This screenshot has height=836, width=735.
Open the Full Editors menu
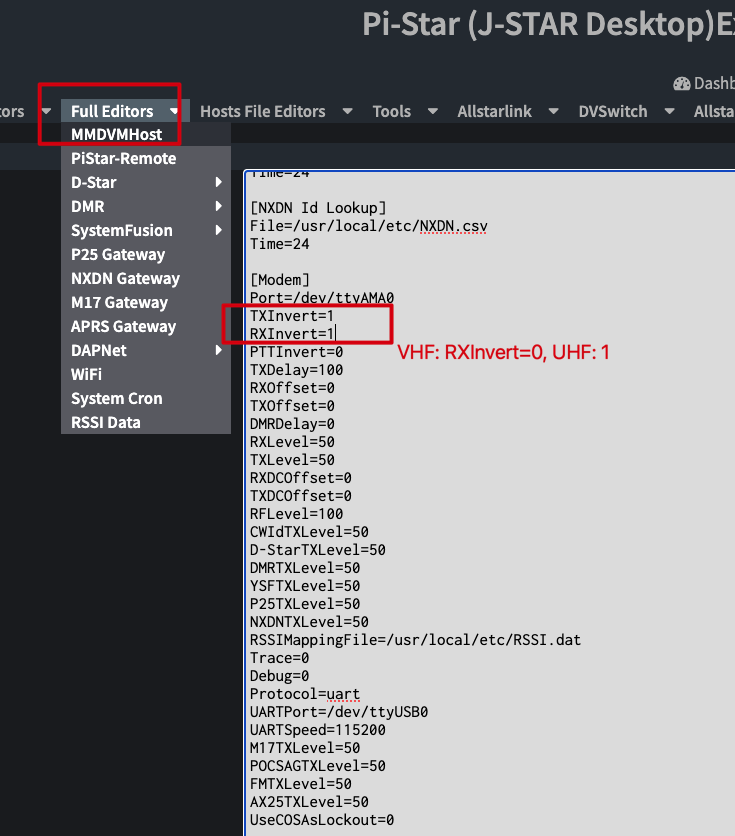[x=112, y=111]
